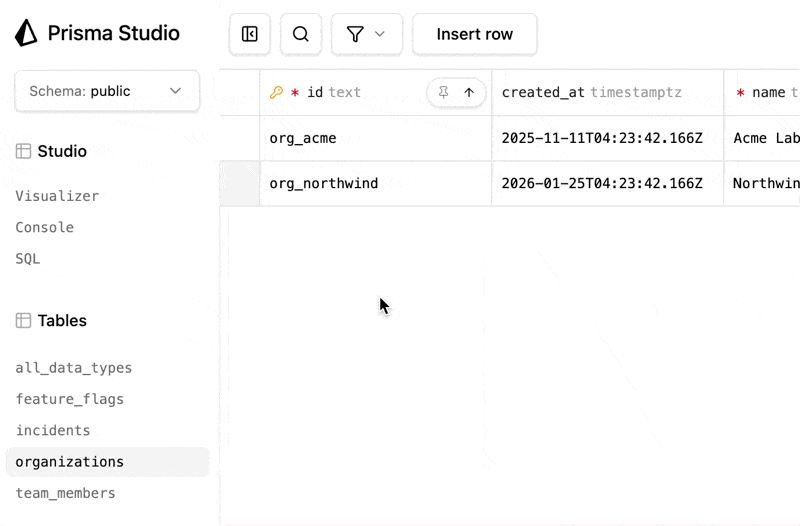
Task: Click the Tables section table icon
Action: coord(23,320)
